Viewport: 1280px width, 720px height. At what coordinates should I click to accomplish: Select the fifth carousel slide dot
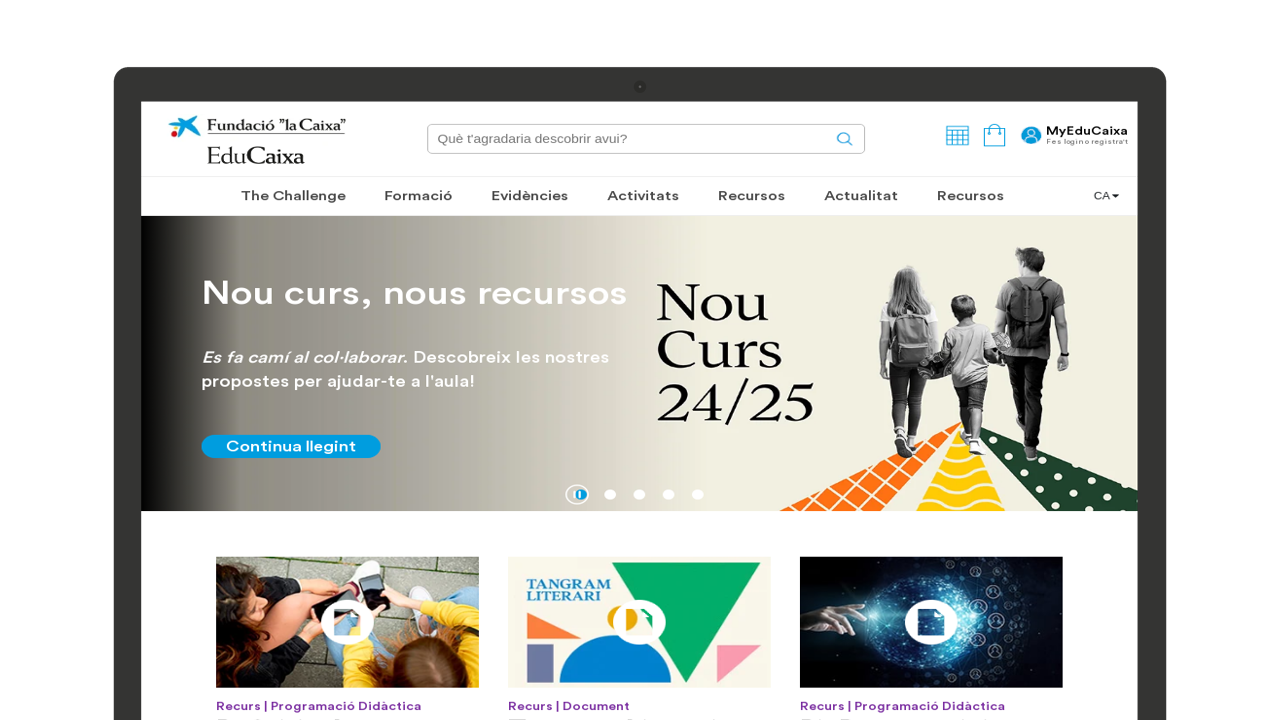698,494
